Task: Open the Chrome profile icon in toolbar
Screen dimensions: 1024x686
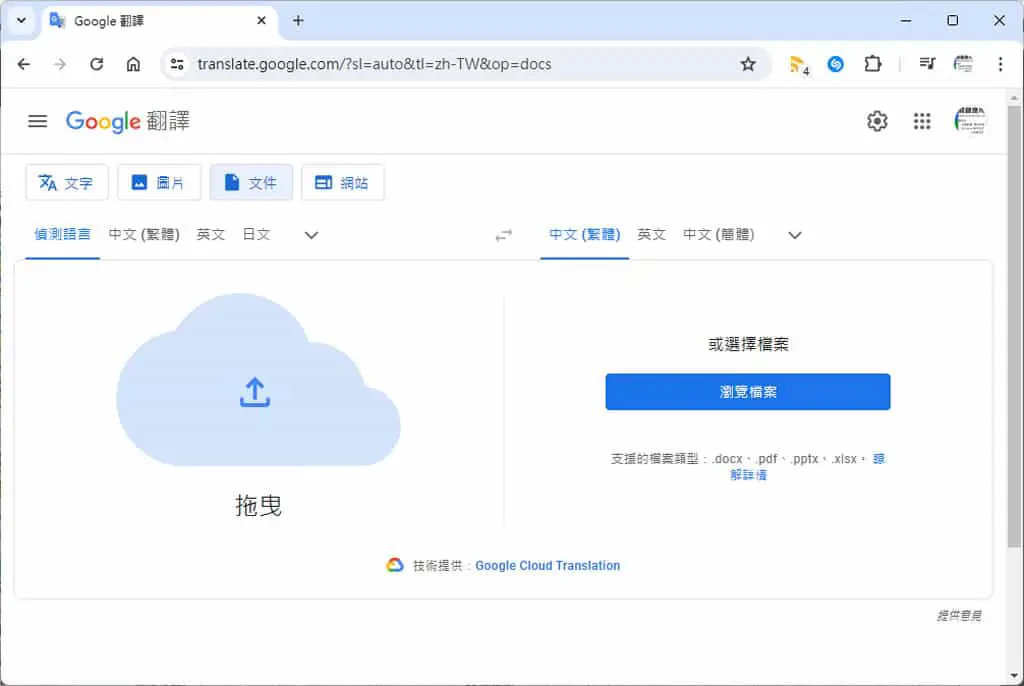Action: pos(963,64)
